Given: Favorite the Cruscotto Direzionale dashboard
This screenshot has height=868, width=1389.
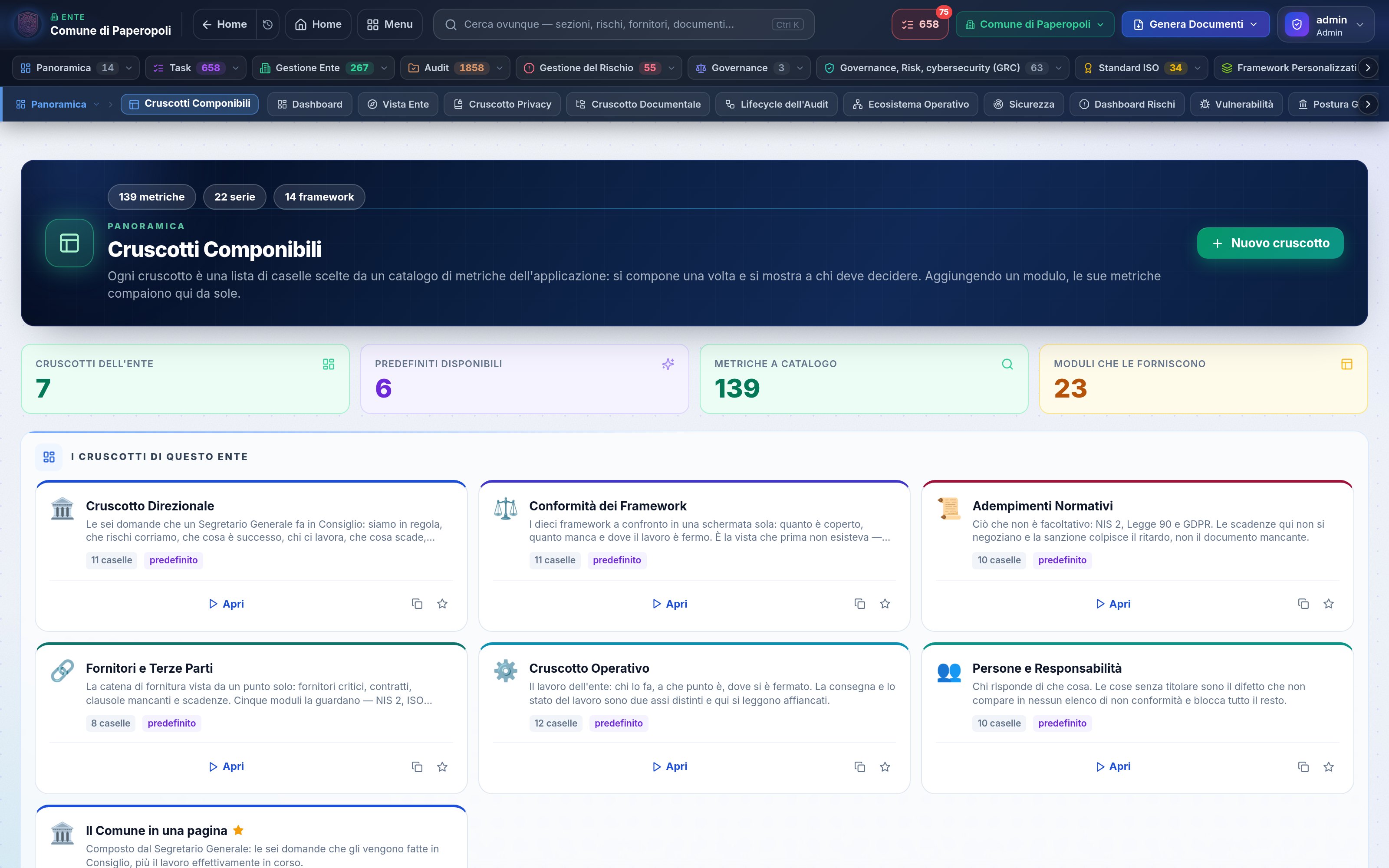Looking at the screenshot, I should coord(443,603).
